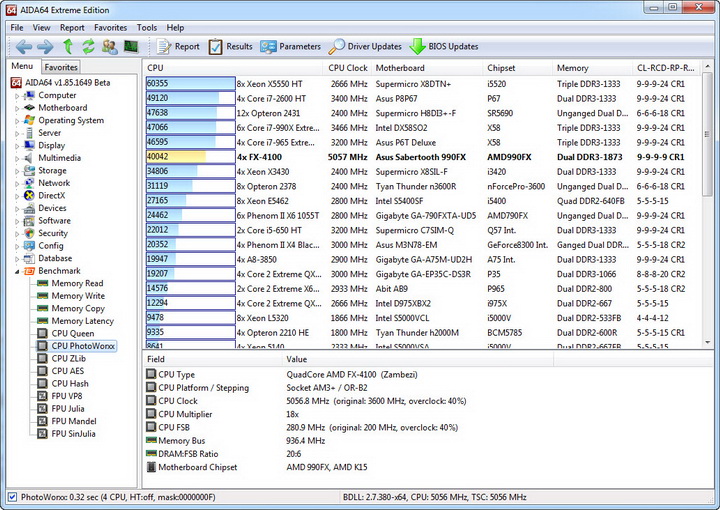The width and height of the screenshot is (720, 510).
Task: Select the Memory Copy benchmark icon
Action: pyautogui.click(x=43, y=308)
